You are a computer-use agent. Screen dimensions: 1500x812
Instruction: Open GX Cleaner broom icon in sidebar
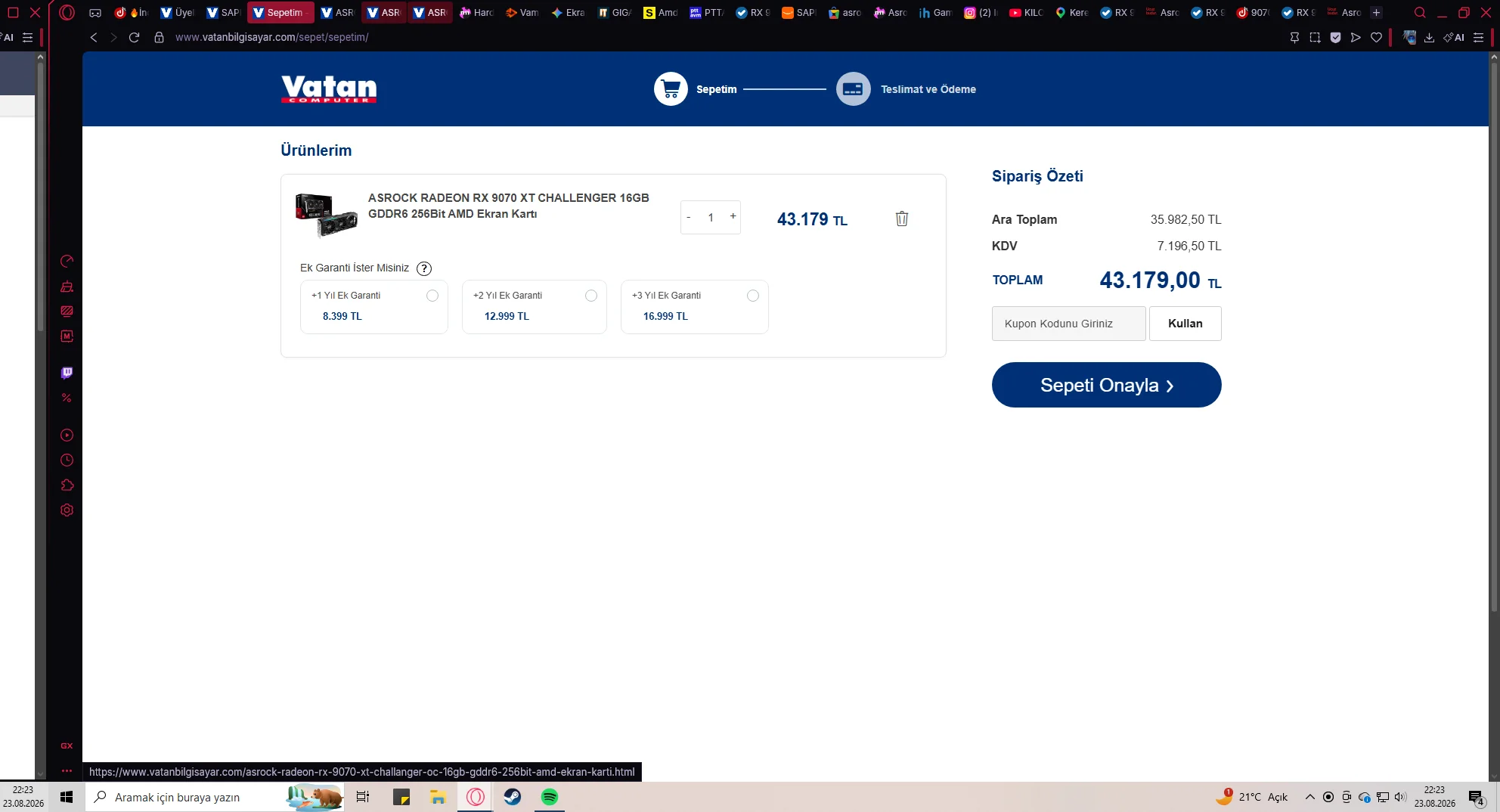coord(67,287)
